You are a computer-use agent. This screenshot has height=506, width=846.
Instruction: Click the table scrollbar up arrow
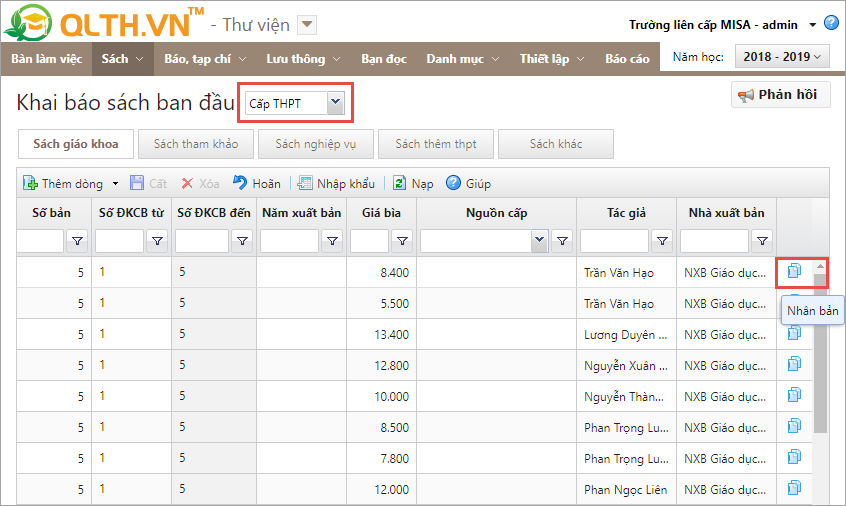tap(820, 266)
